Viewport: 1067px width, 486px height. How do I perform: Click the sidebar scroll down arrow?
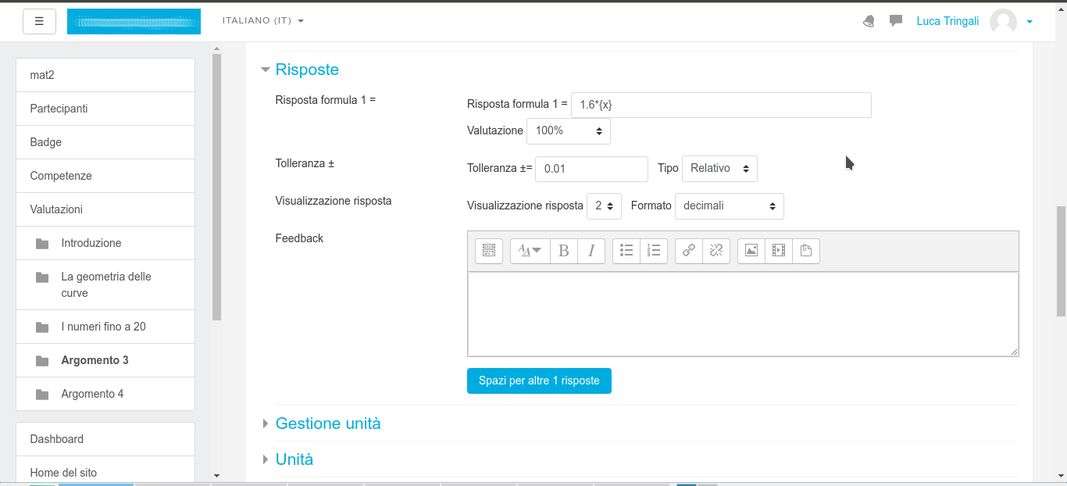[x=216, y=475]
